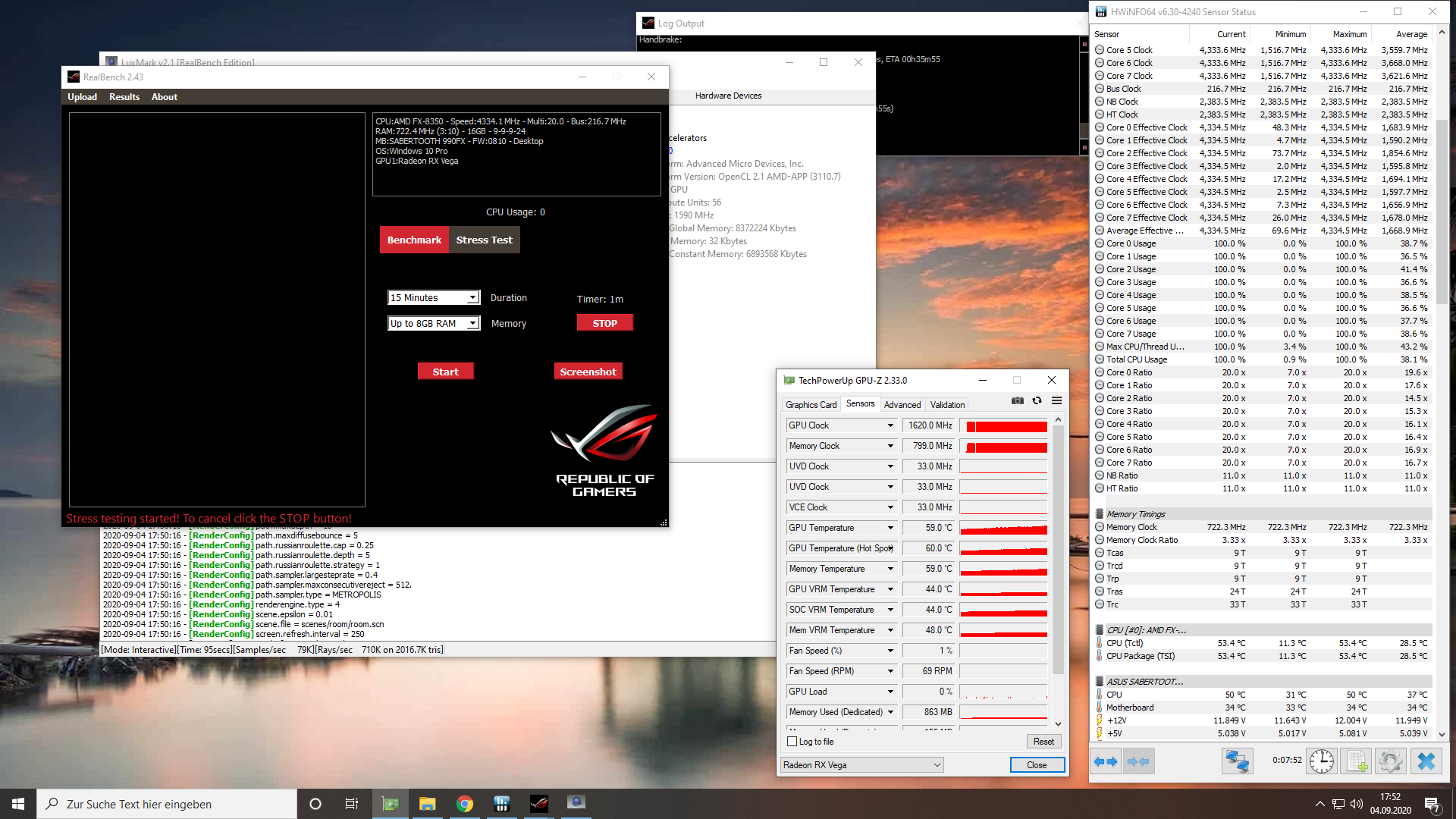Click the GPU-Z refresh icon
The image size is (1456, 819).
[1037, 401]
